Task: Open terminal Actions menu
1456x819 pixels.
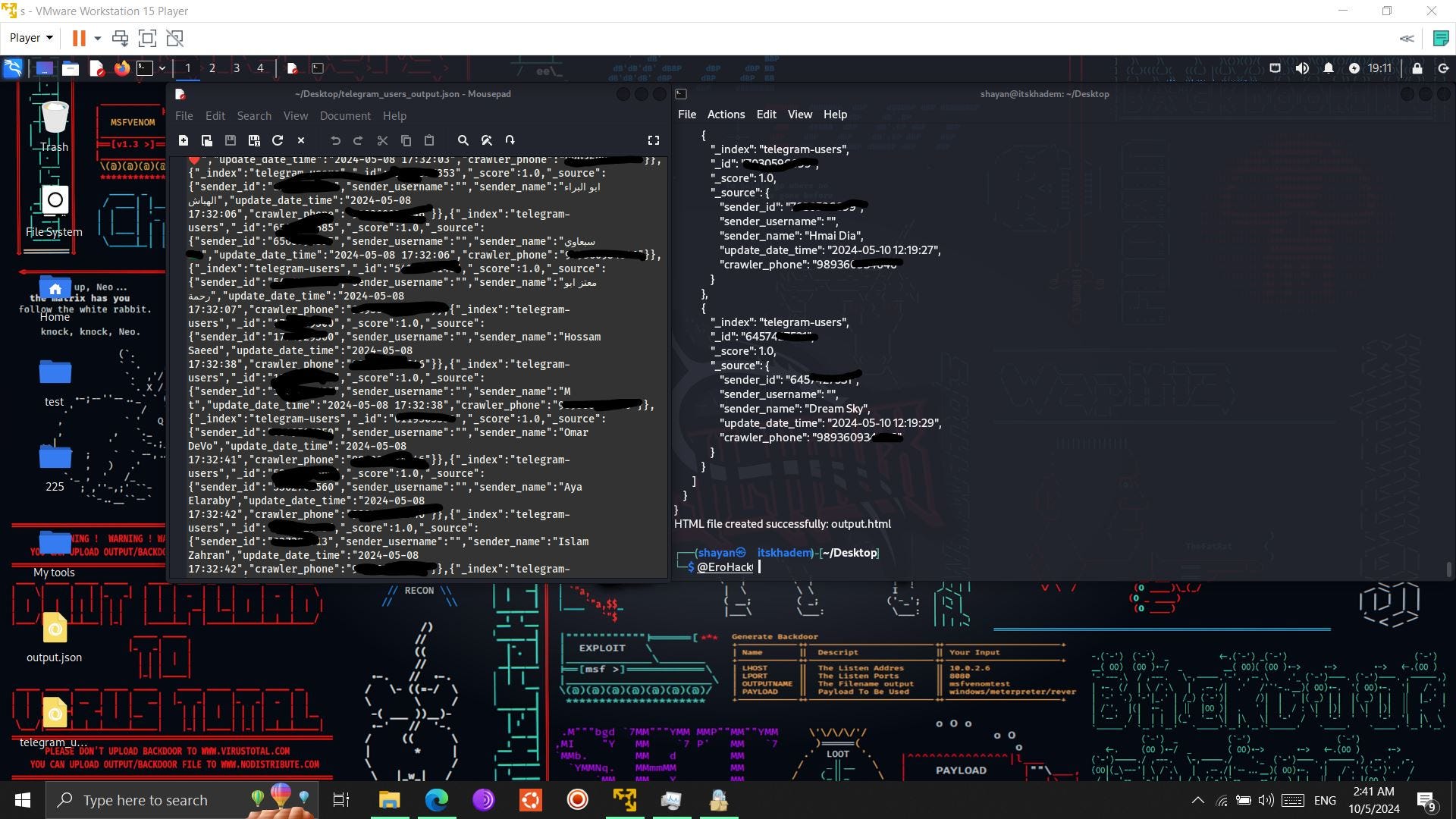Action: coord(726,115)
